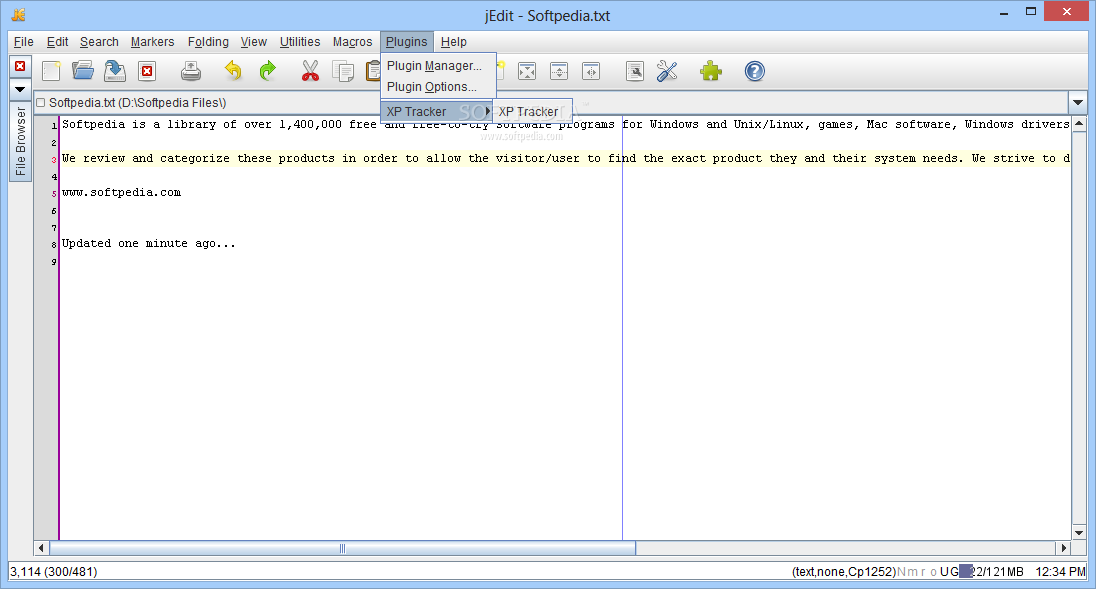Close the dockable area with the red X
This screenshot has height=589, width=1096.
point(20,66)
